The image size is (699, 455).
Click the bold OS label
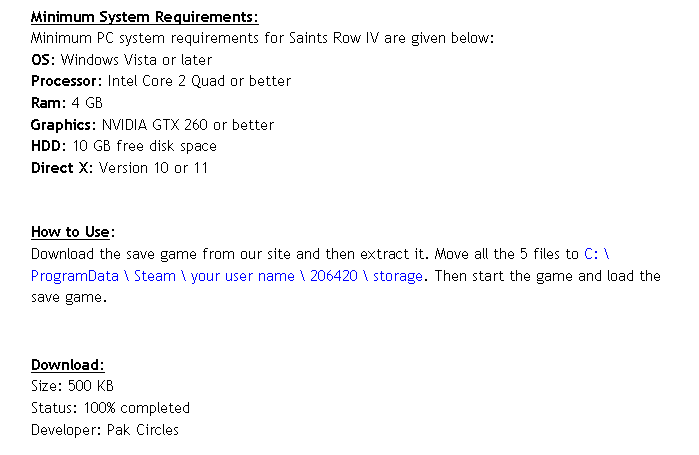[x=43, y=60]
